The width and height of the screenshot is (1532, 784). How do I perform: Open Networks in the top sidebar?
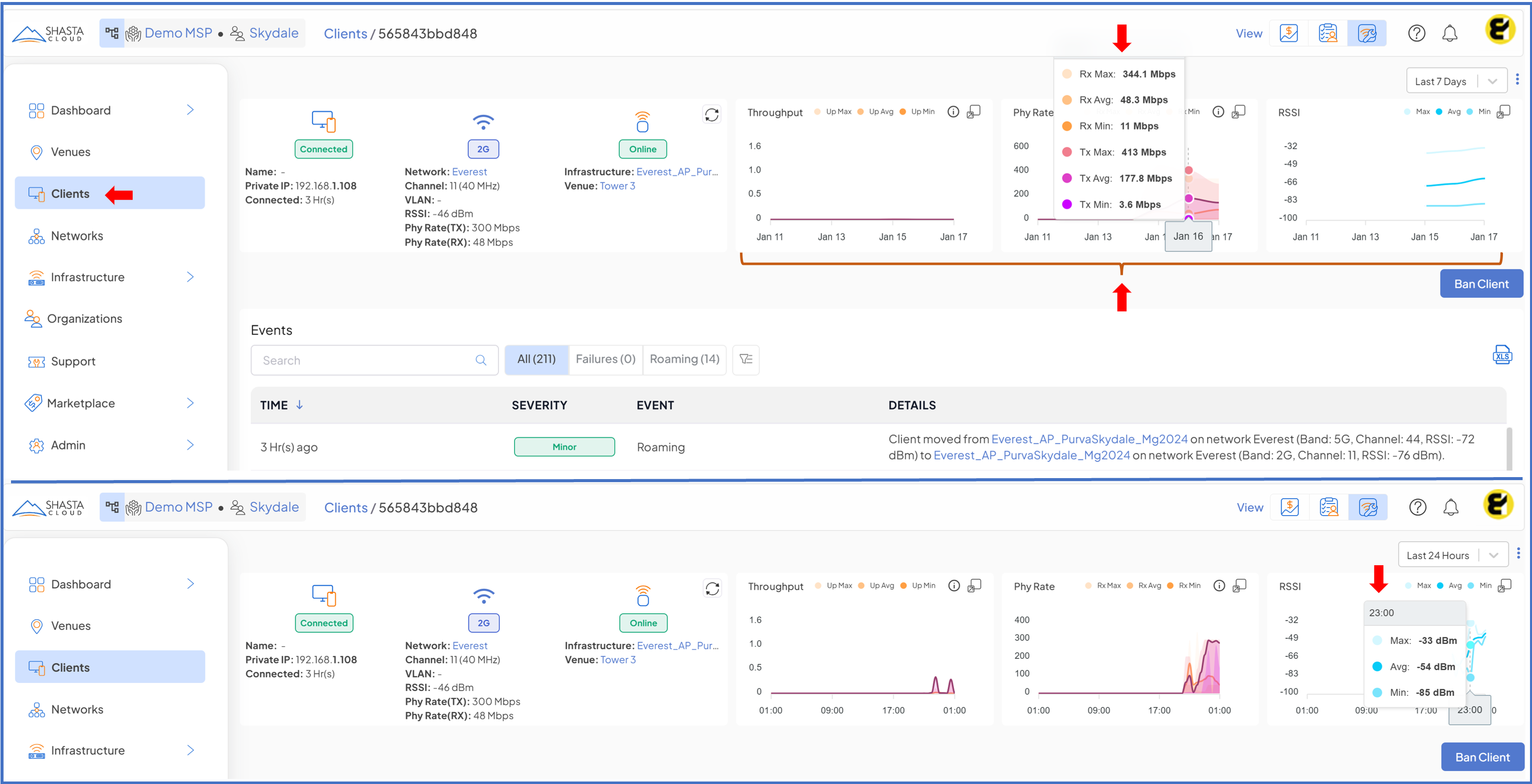(77, 236)
